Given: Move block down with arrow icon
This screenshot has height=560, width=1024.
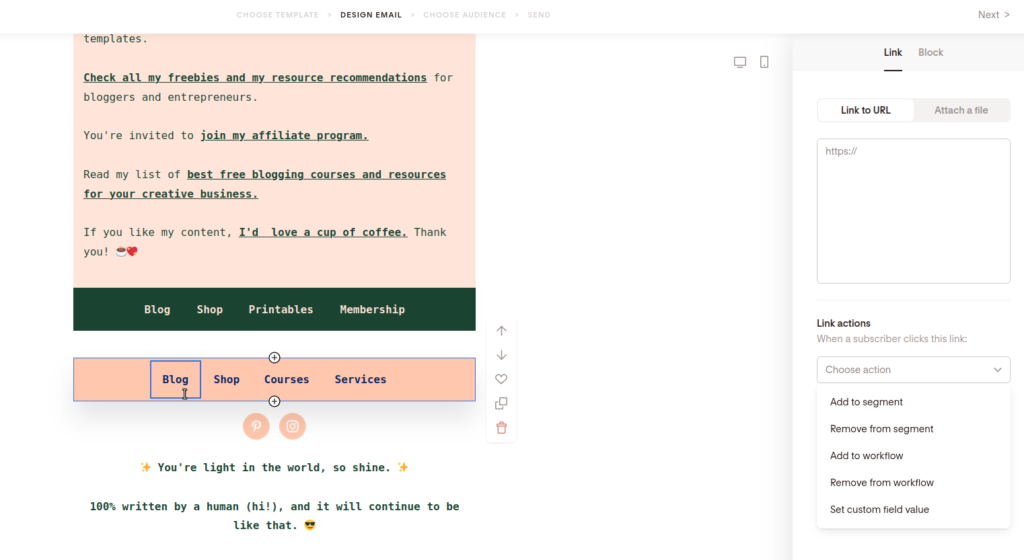Looking at the screenshot, I should point(501,355).
